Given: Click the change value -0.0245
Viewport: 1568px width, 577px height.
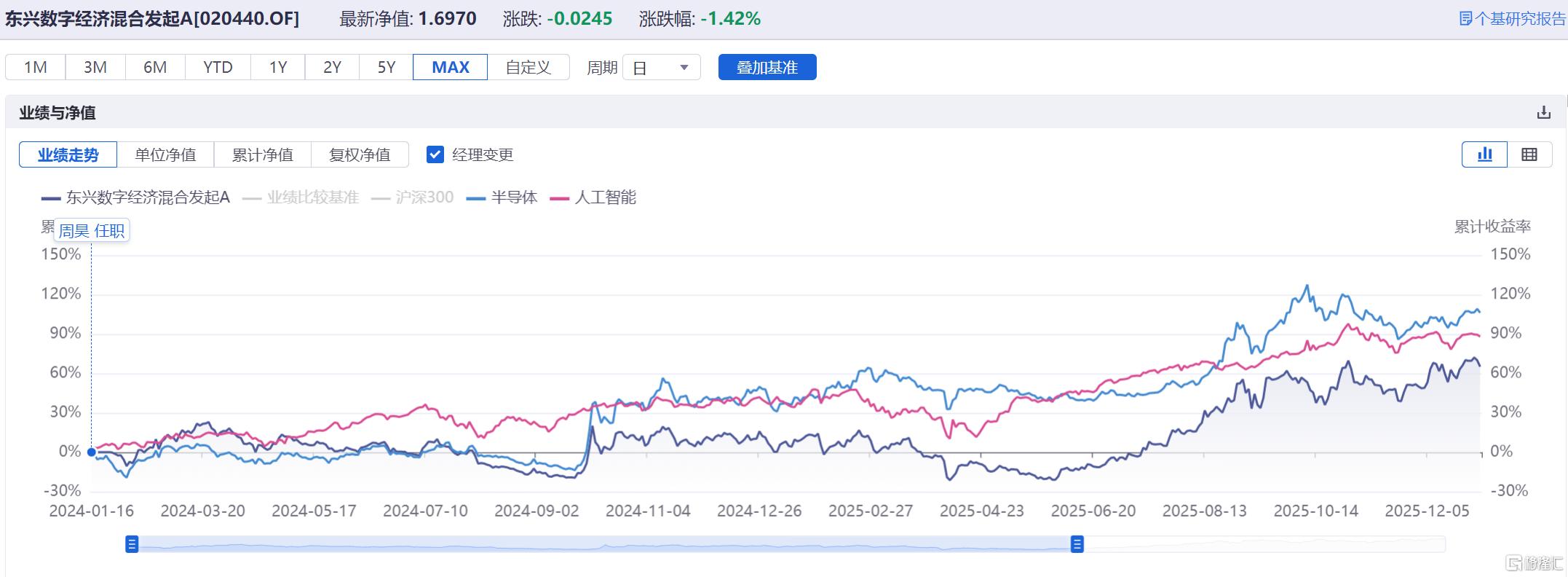Looking at the screenshot, I should point(580,19).
